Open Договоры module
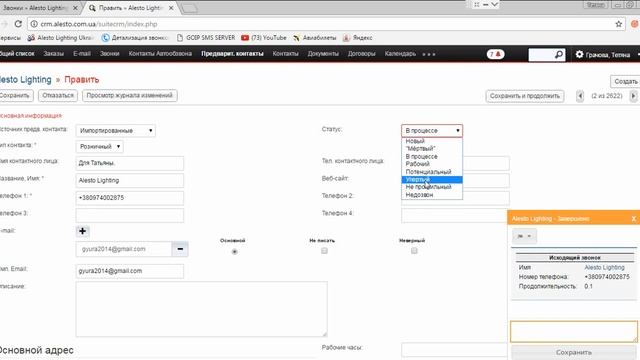The width and height of the screenshot is (640, 360). [x=362, y=54]
